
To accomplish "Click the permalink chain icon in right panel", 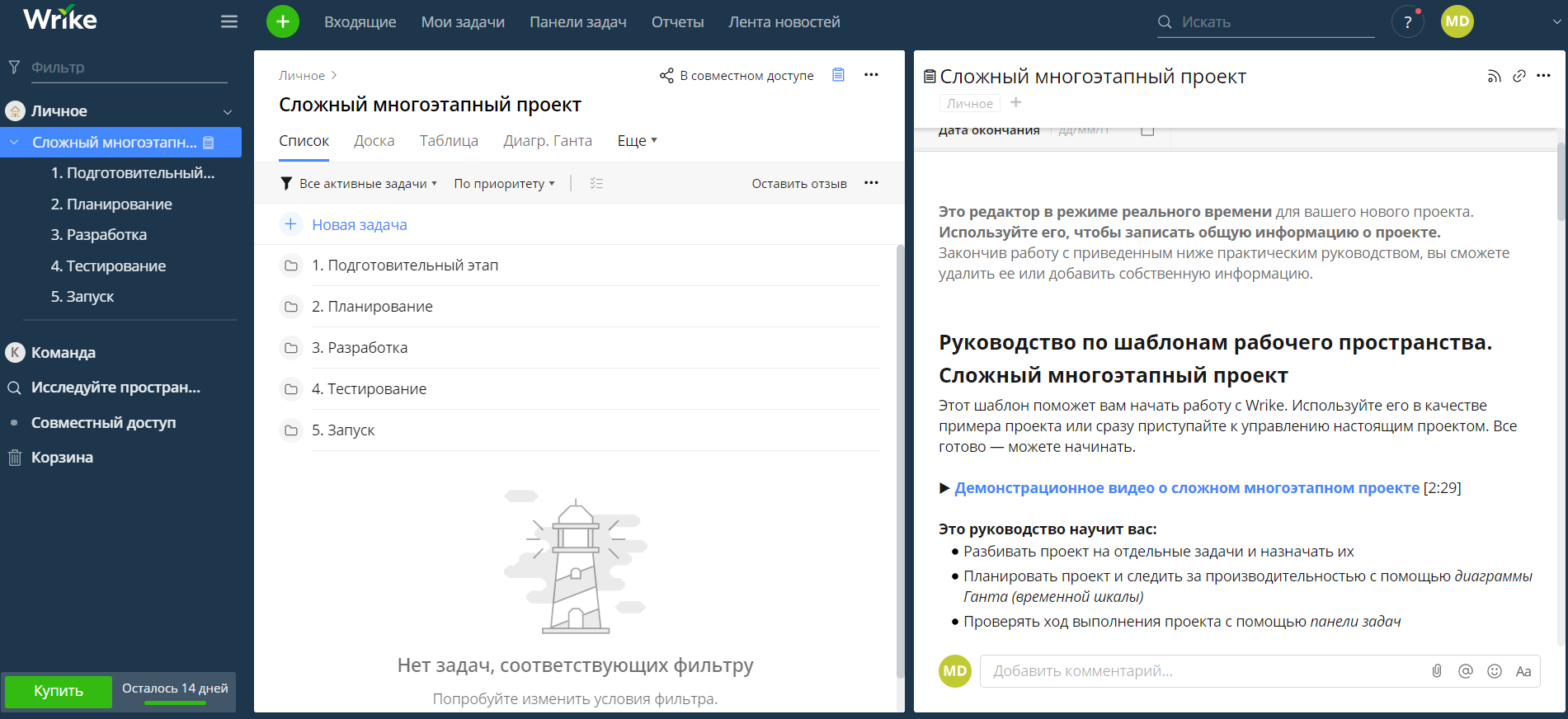I will point(1519,76).
